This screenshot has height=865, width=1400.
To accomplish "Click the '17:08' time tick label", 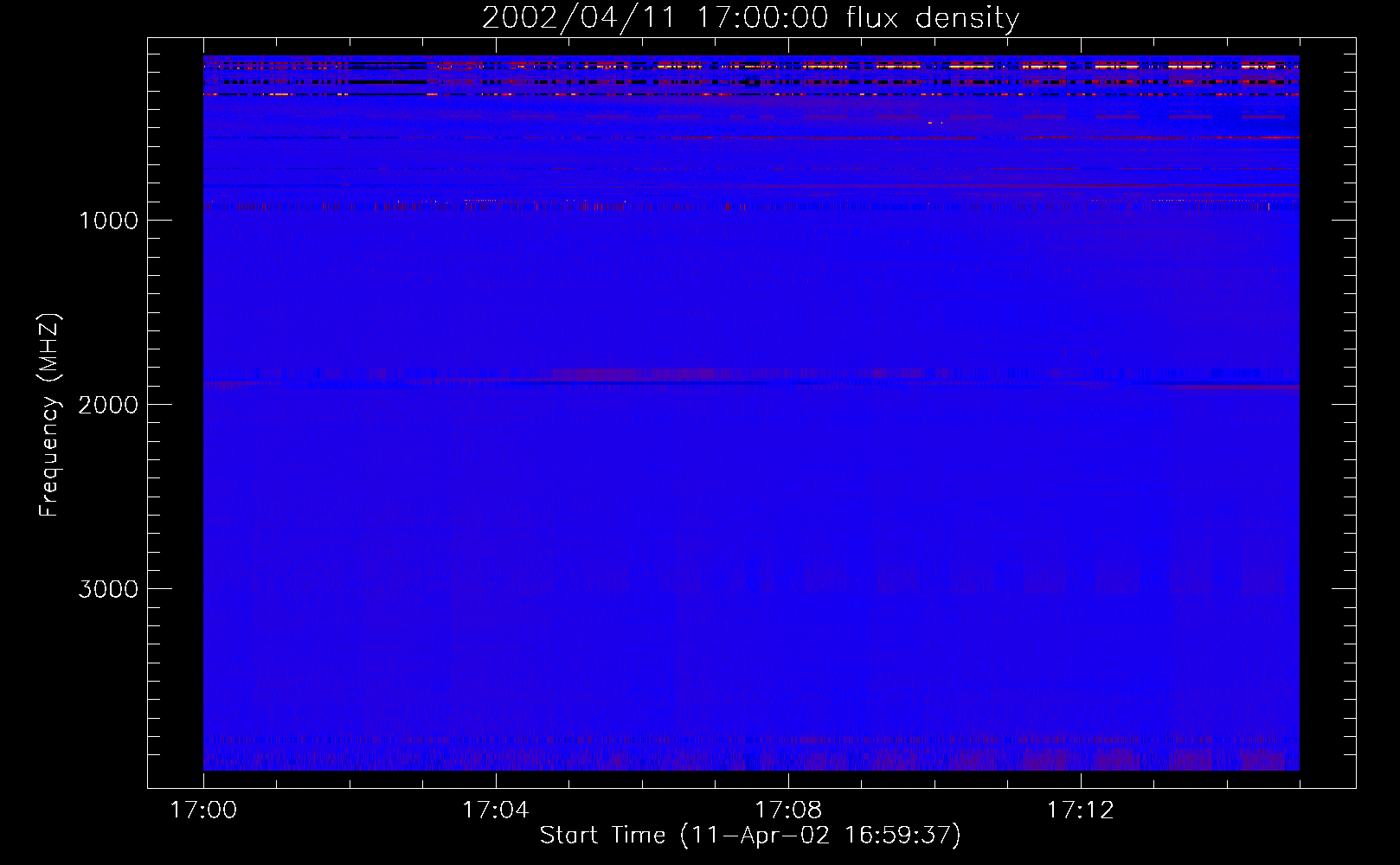I will click(x=787, y=811).
